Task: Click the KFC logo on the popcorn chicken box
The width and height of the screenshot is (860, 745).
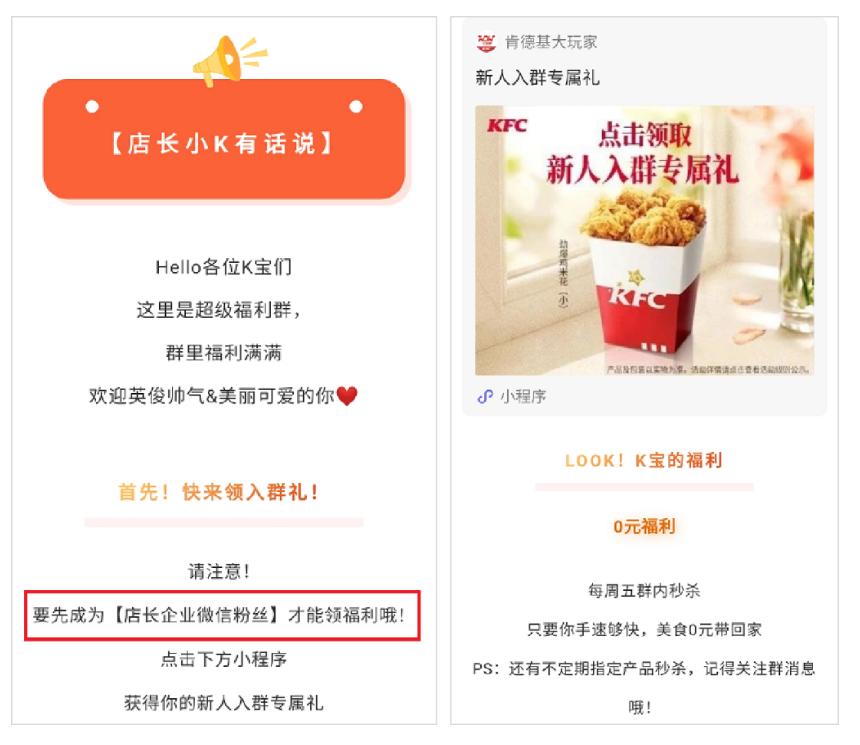Action: 639,297
